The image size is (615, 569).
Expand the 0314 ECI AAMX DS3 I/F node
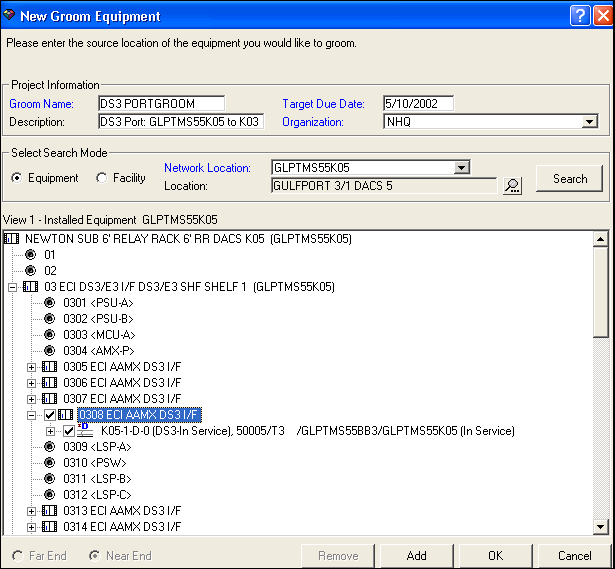tap(31, 527)
